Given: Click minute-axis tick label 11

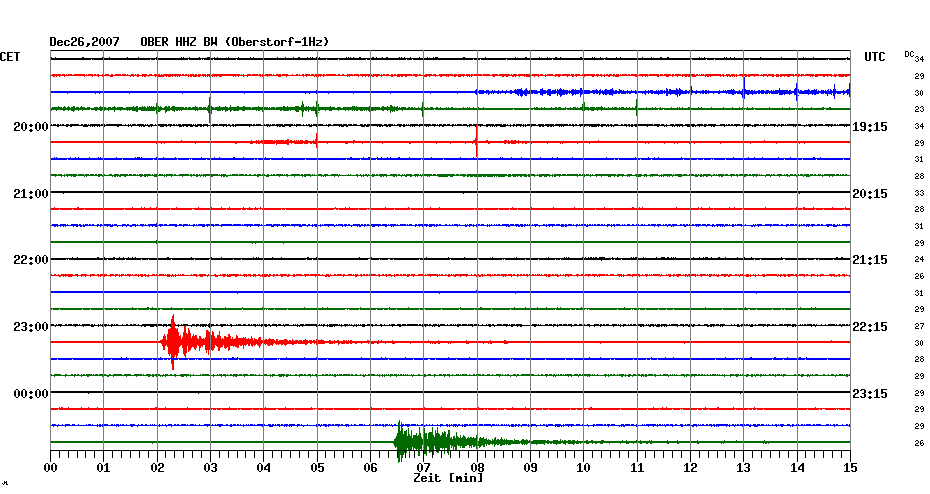Looking at the screenshot, I should pos(637,468).
